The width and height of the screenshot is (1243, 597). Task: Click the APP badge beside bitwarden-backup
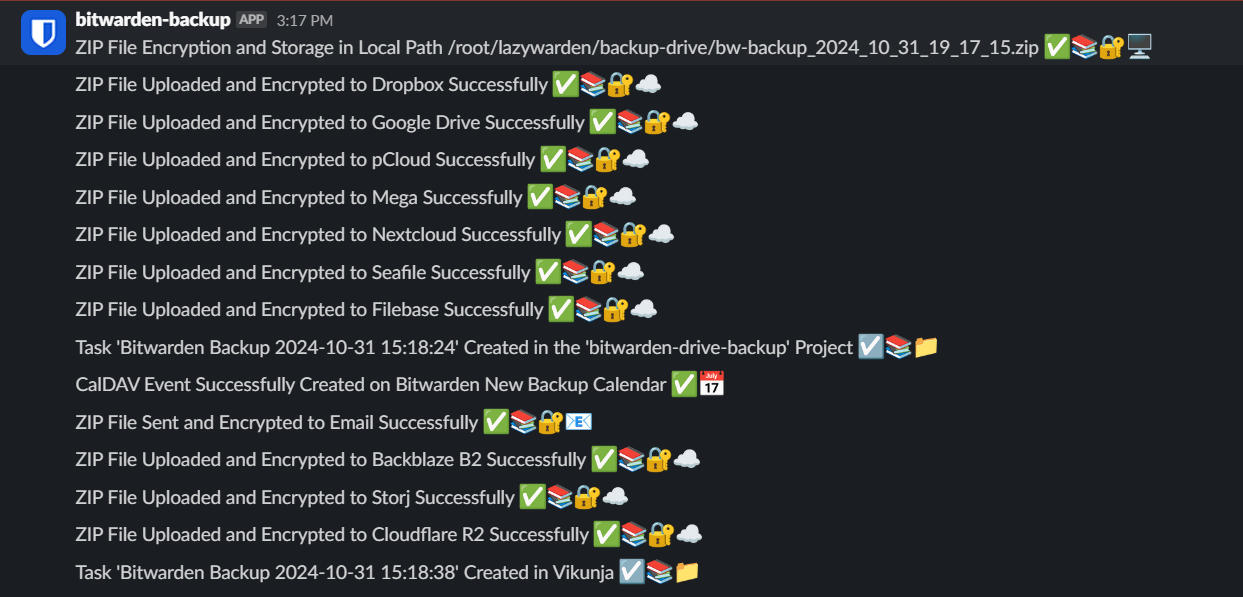pos(251,20)
